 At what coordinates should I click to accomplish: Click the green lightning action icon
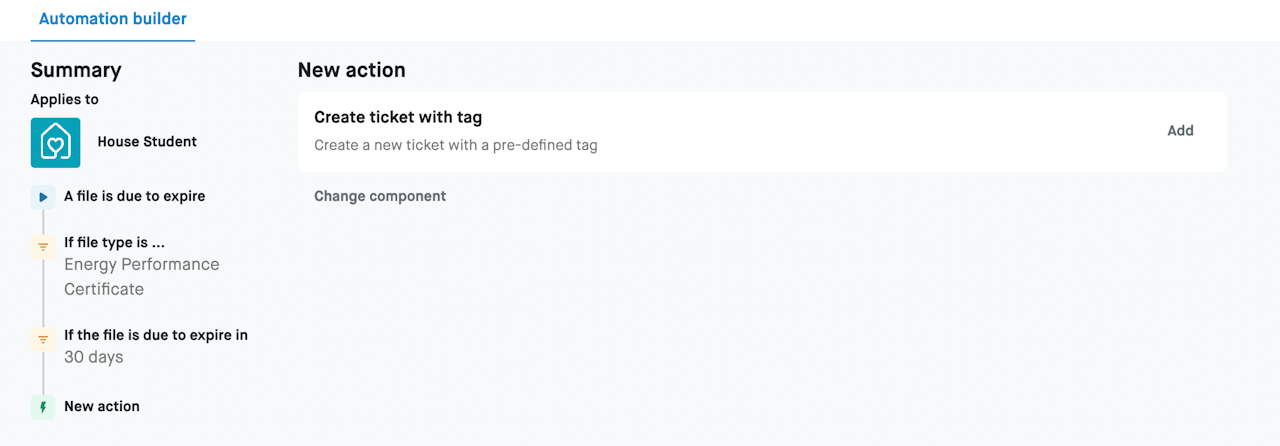tap(43, 407)
